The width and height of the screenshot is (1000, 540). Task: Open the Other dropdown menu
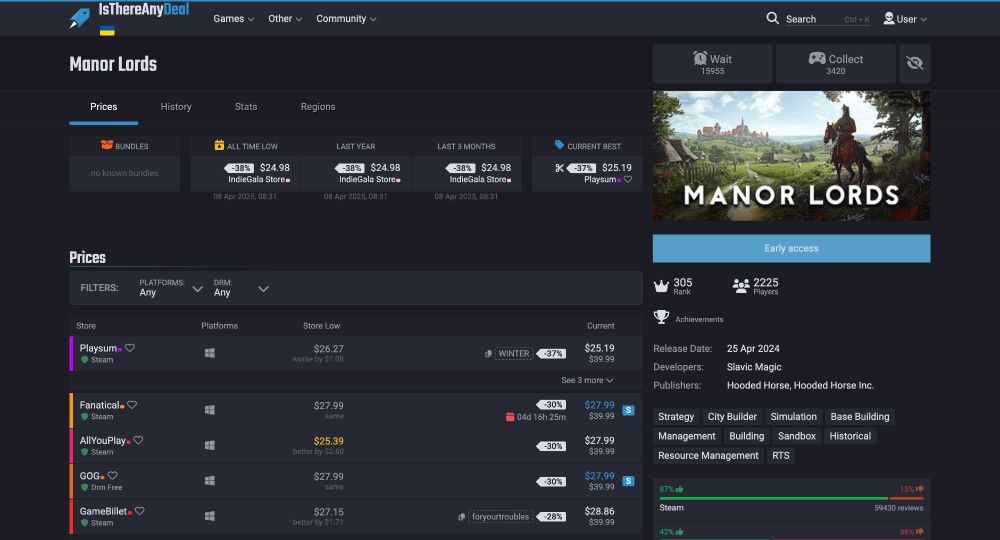click(285, 18)
